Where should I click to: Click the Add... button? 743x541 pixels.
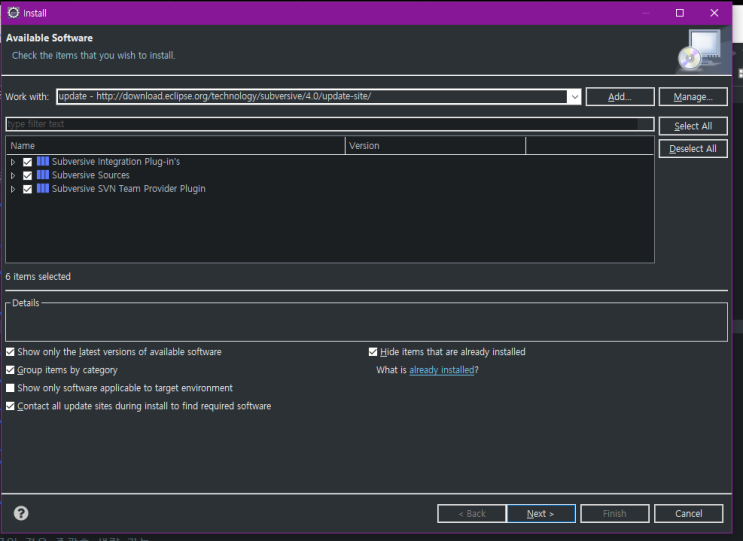click(x=620, y=97)
